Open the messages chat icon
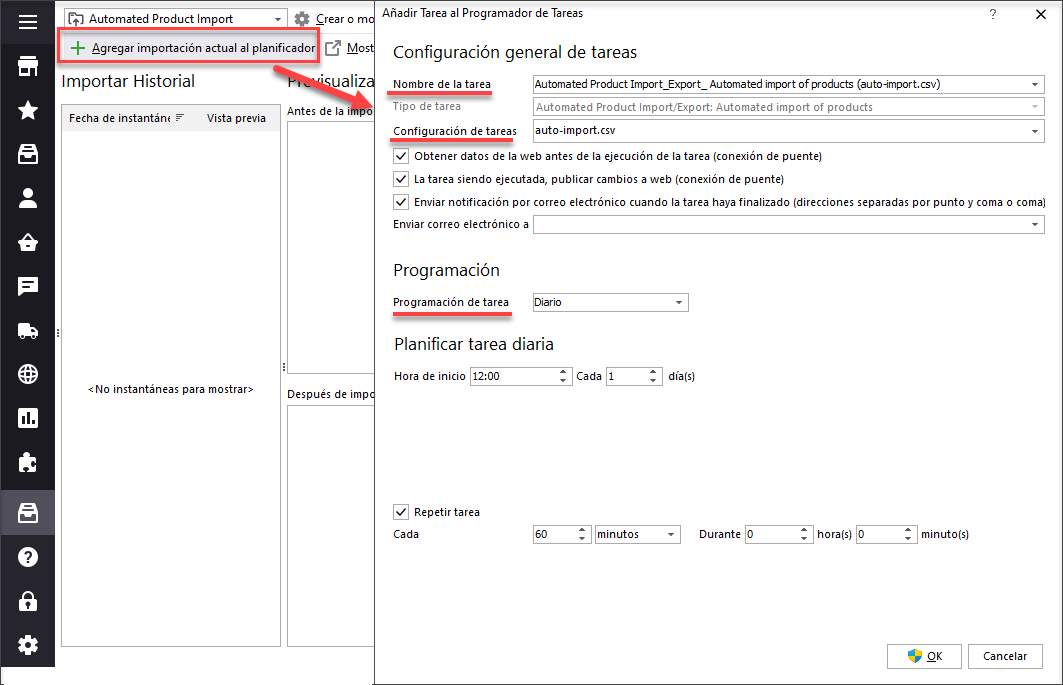 coord(28,286)
